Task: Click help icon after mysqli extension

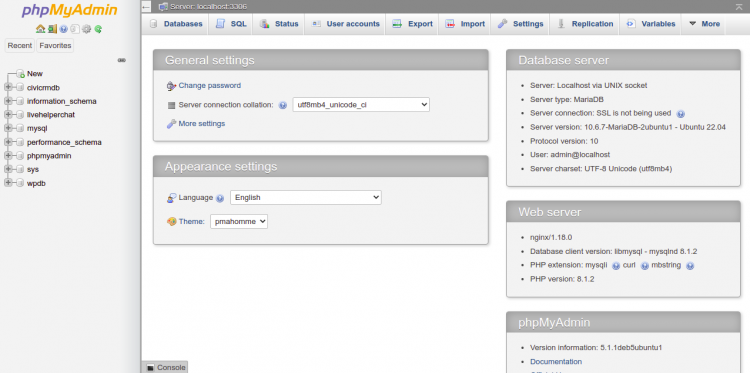Action: click(x=616, y=266)
